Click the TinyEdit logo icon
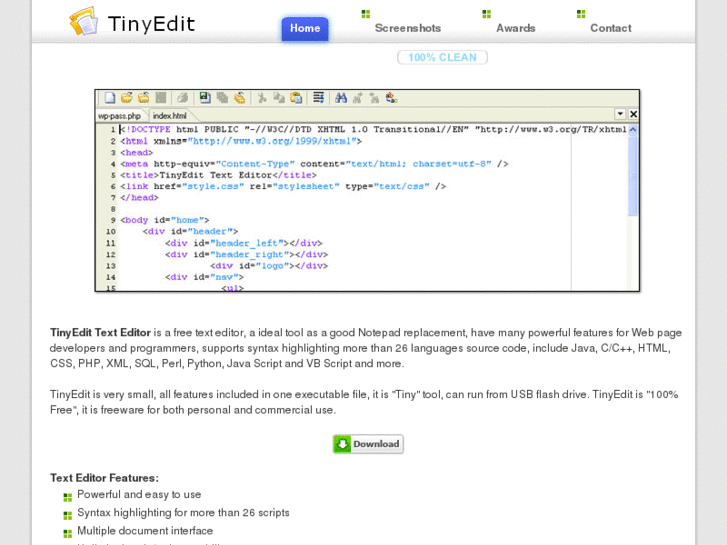Screen dimensions: 727x545 (x=84, y=21)
